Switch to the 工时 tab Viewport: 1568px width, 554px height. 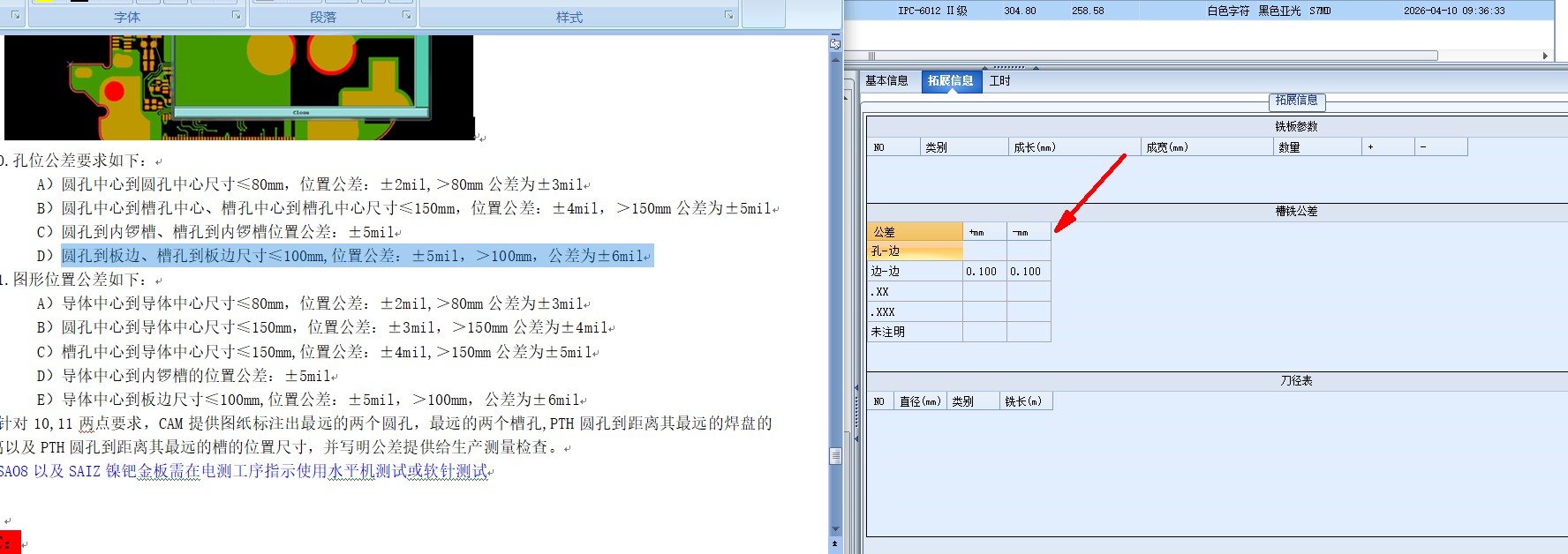[1000, 81]
